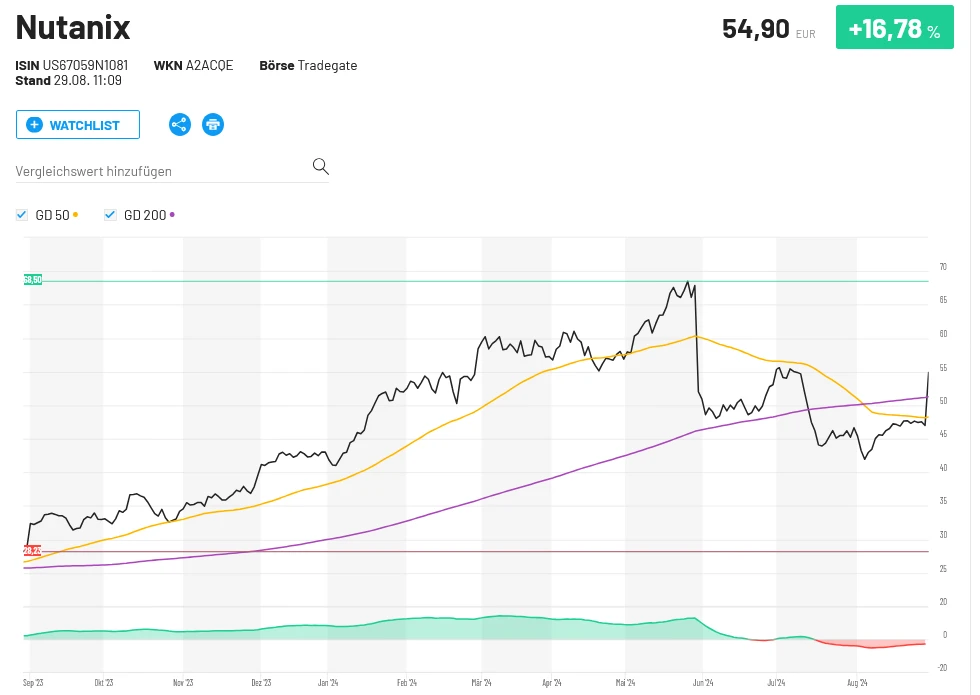This screenshot has width=980, height=695.
Task: Click the ISIN number US67059N1081
Action: [x=85, y=66]
